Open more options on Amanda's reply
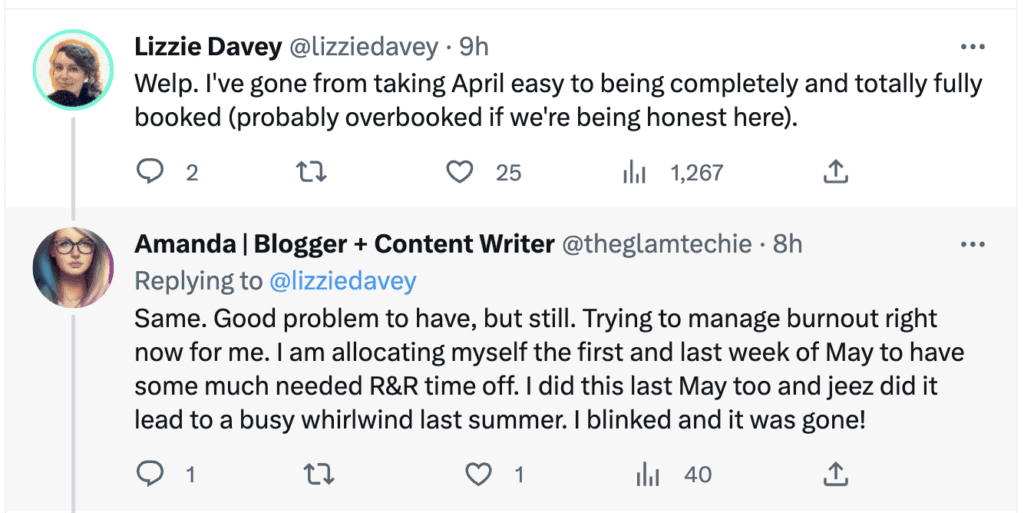 pos(972,244)
